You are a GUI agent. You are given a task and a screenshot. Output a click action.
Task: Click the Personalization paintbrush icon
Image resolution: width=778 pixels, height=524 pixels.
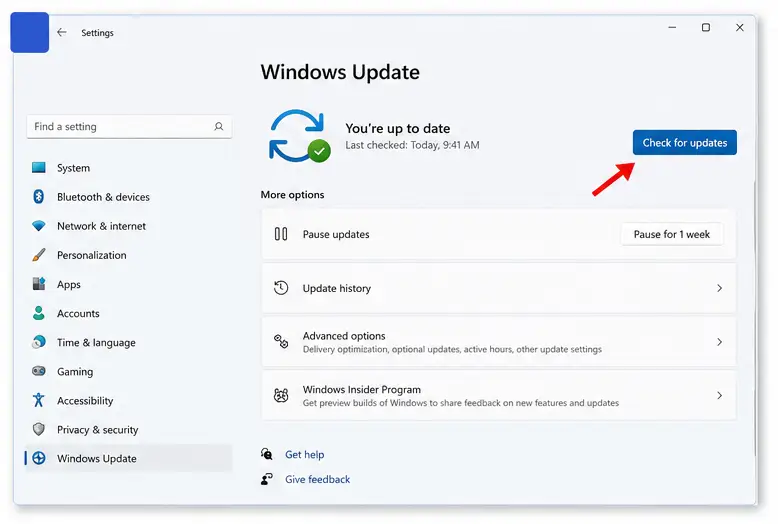click(39, 255)
